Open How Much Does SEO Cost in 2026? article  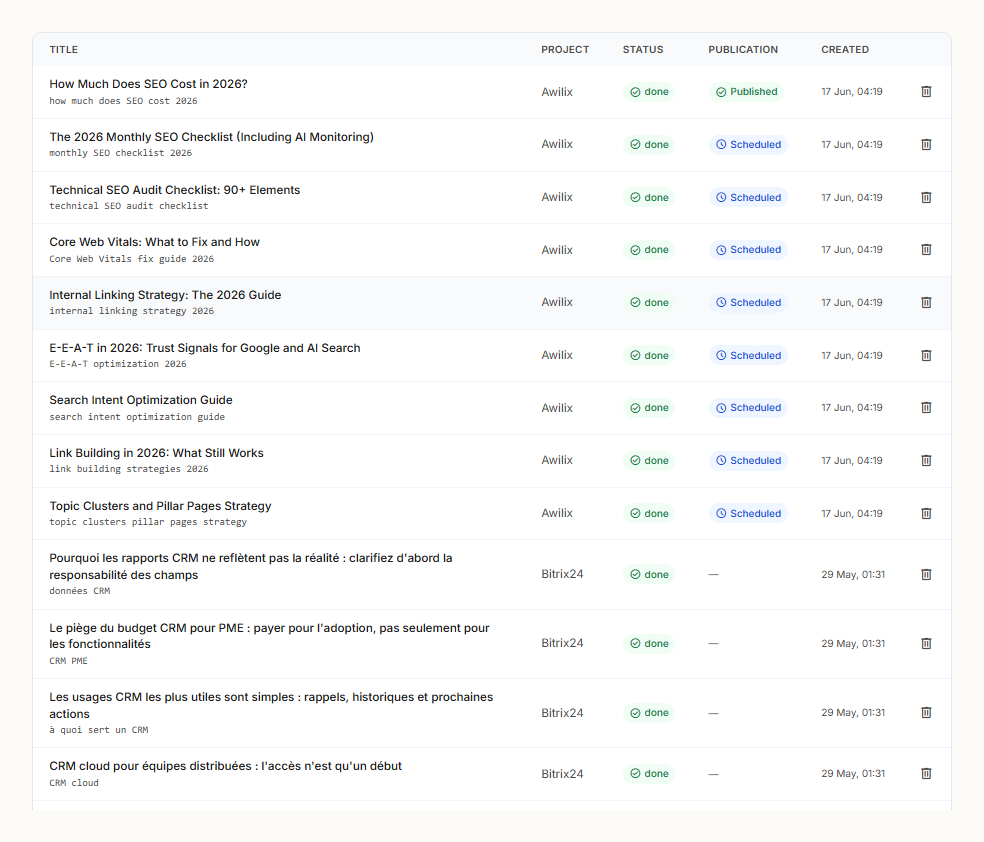pos(148,84)
